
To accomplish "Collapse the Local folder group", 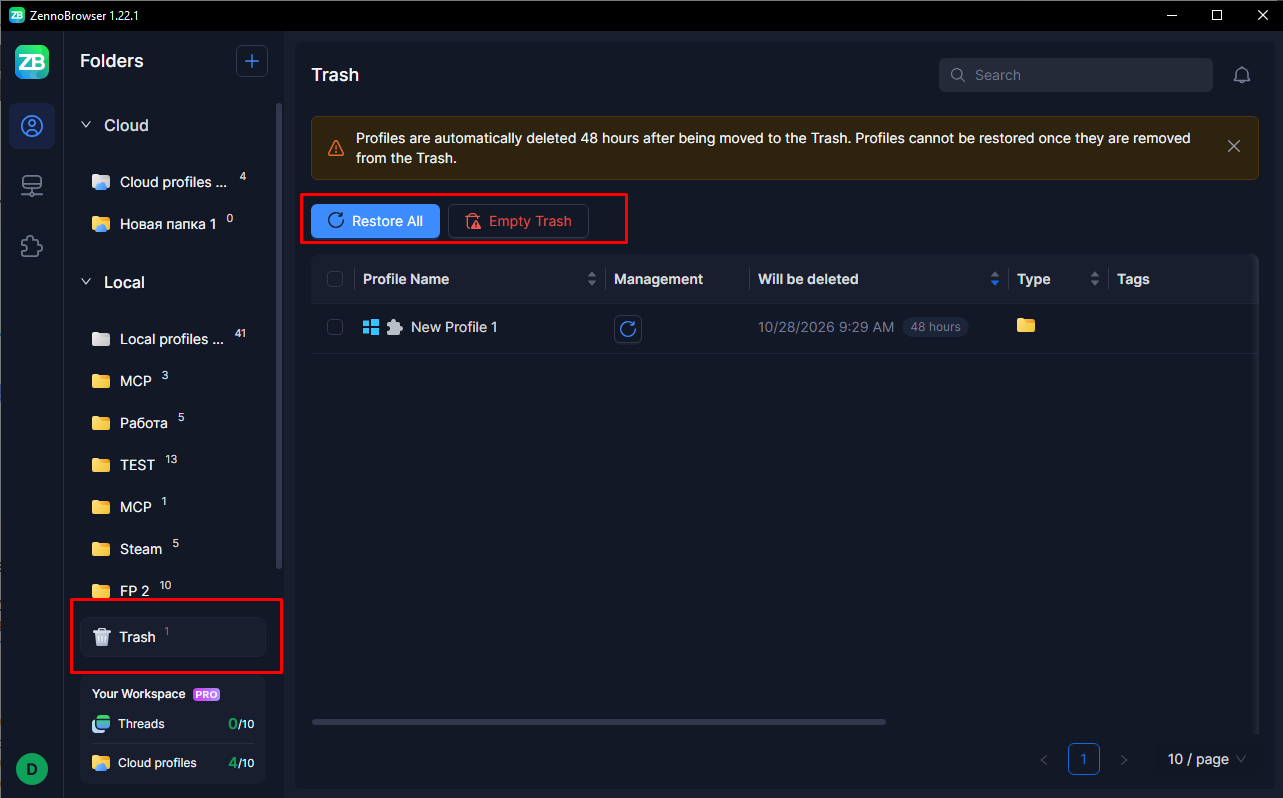I will click(x=86, y=282).
